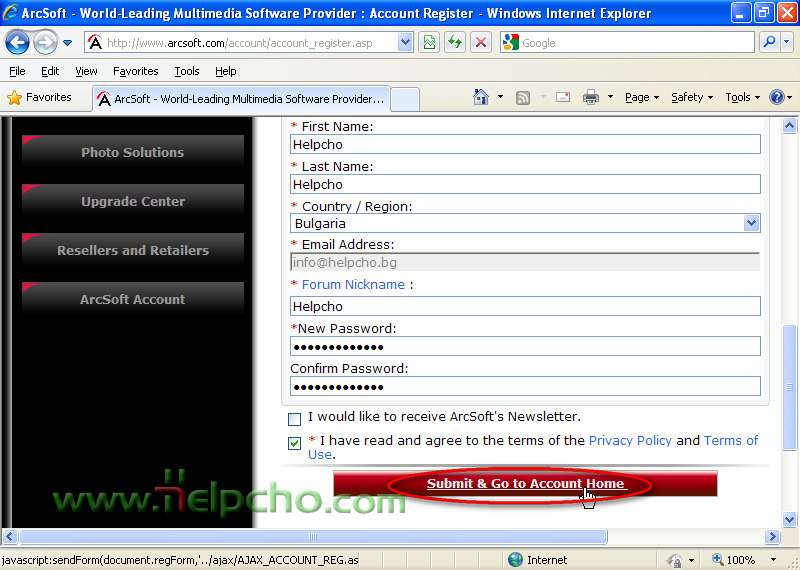Open the File menu
This screenshot has width=800, height=570.
[x=17, y=71]
